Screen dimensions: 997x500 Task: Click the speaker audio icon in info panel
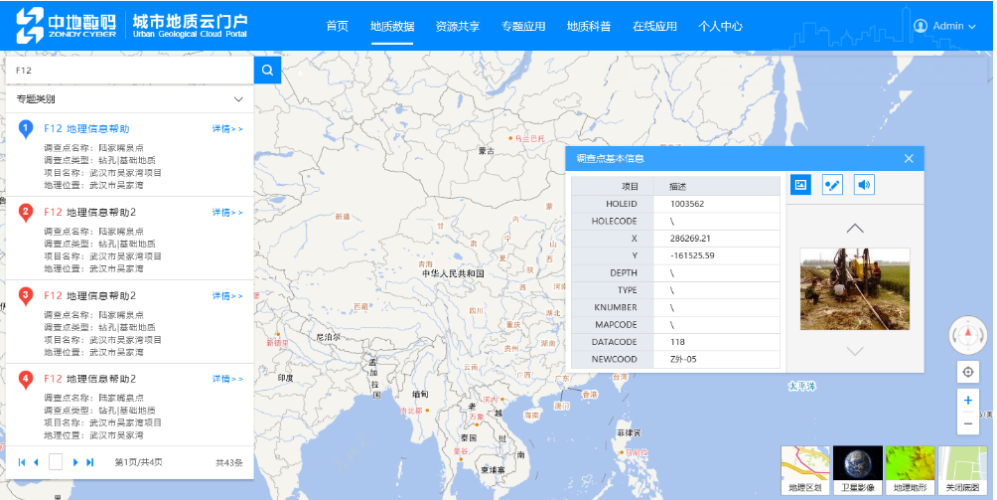(863, 184)
